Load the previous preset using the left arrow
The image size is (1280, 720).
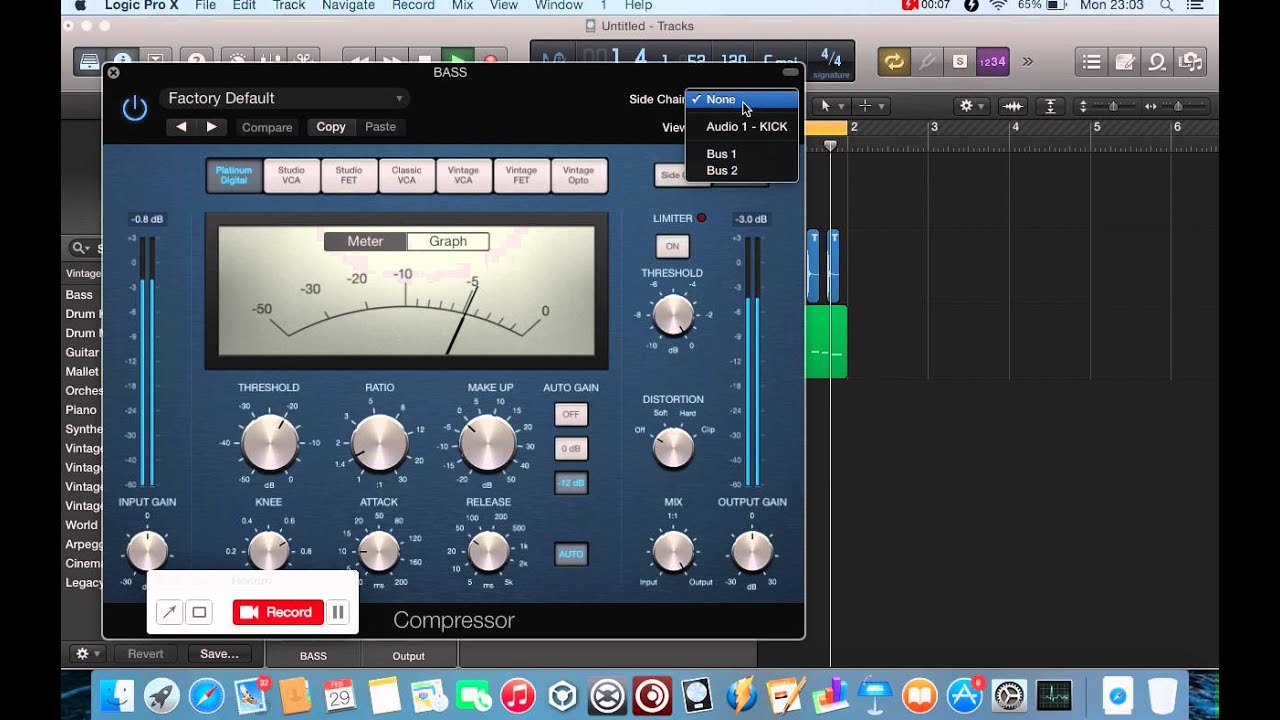pyautogui.click(x=181, y=127)
